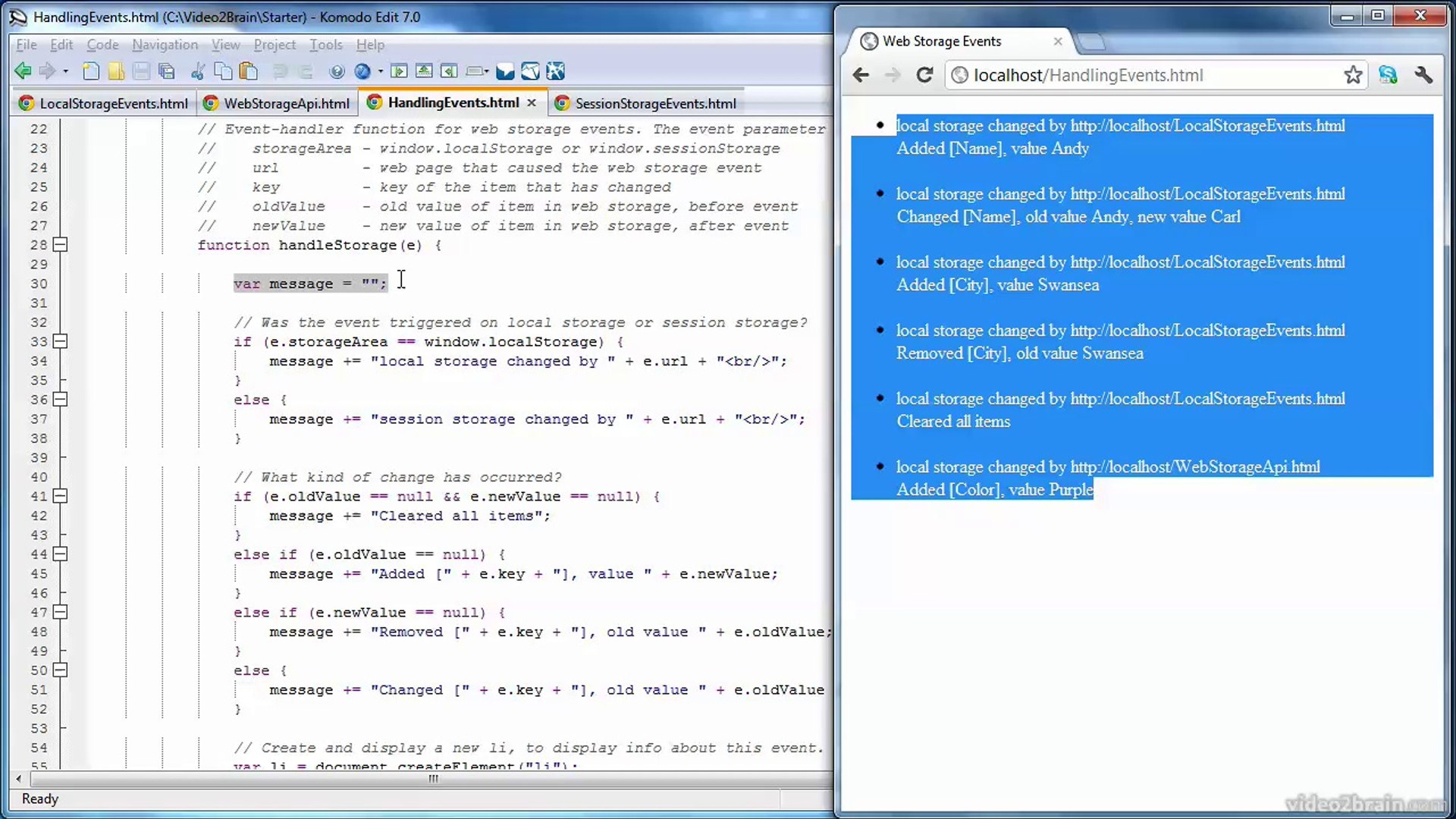The image size is (1456, 819).
Task: Click the Komodo horizontal scrollbar thumb
Action: tap(433, 779)
